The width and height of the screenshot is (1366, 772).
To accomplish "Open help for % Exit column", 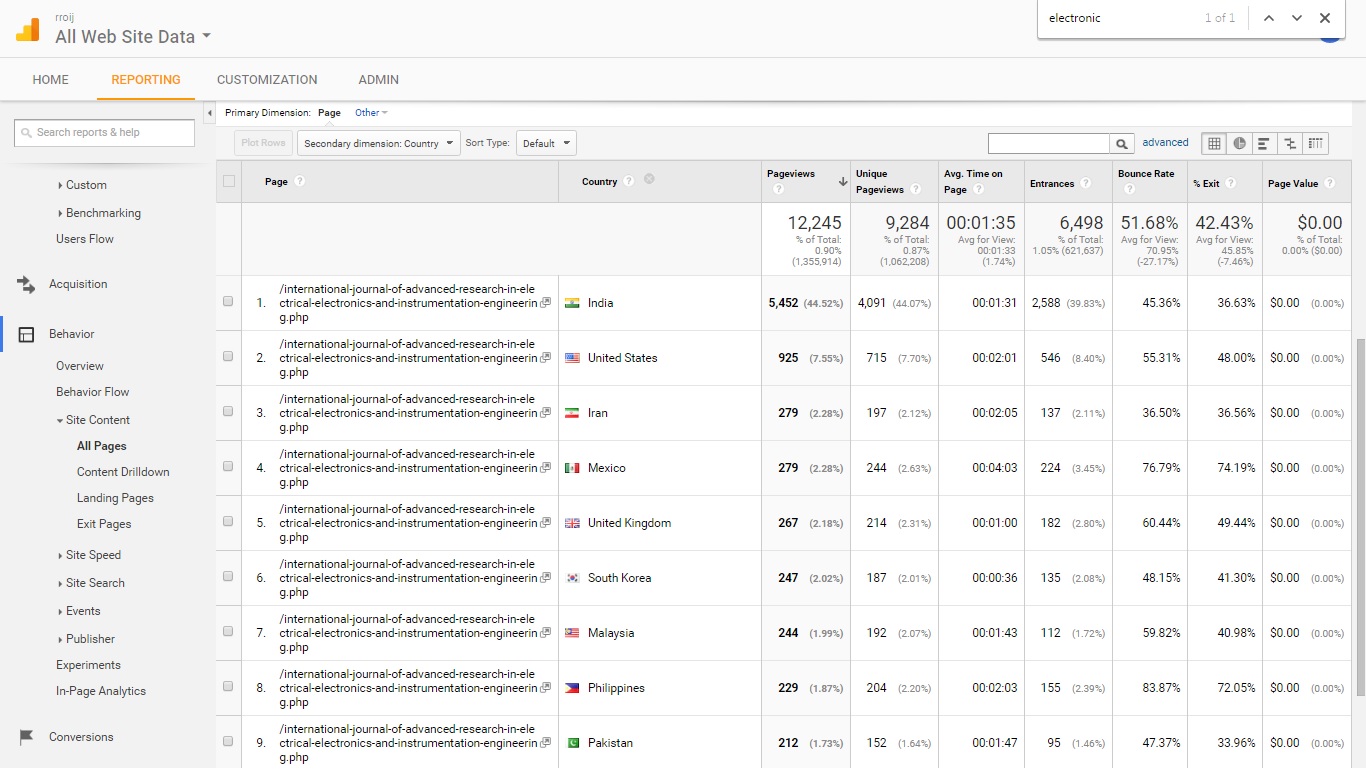I will click(1231, 183).
